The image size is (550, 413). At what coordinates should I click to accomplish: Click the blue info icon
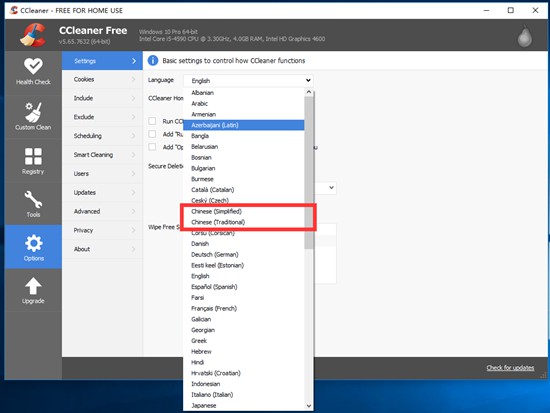tap(153, 61)
